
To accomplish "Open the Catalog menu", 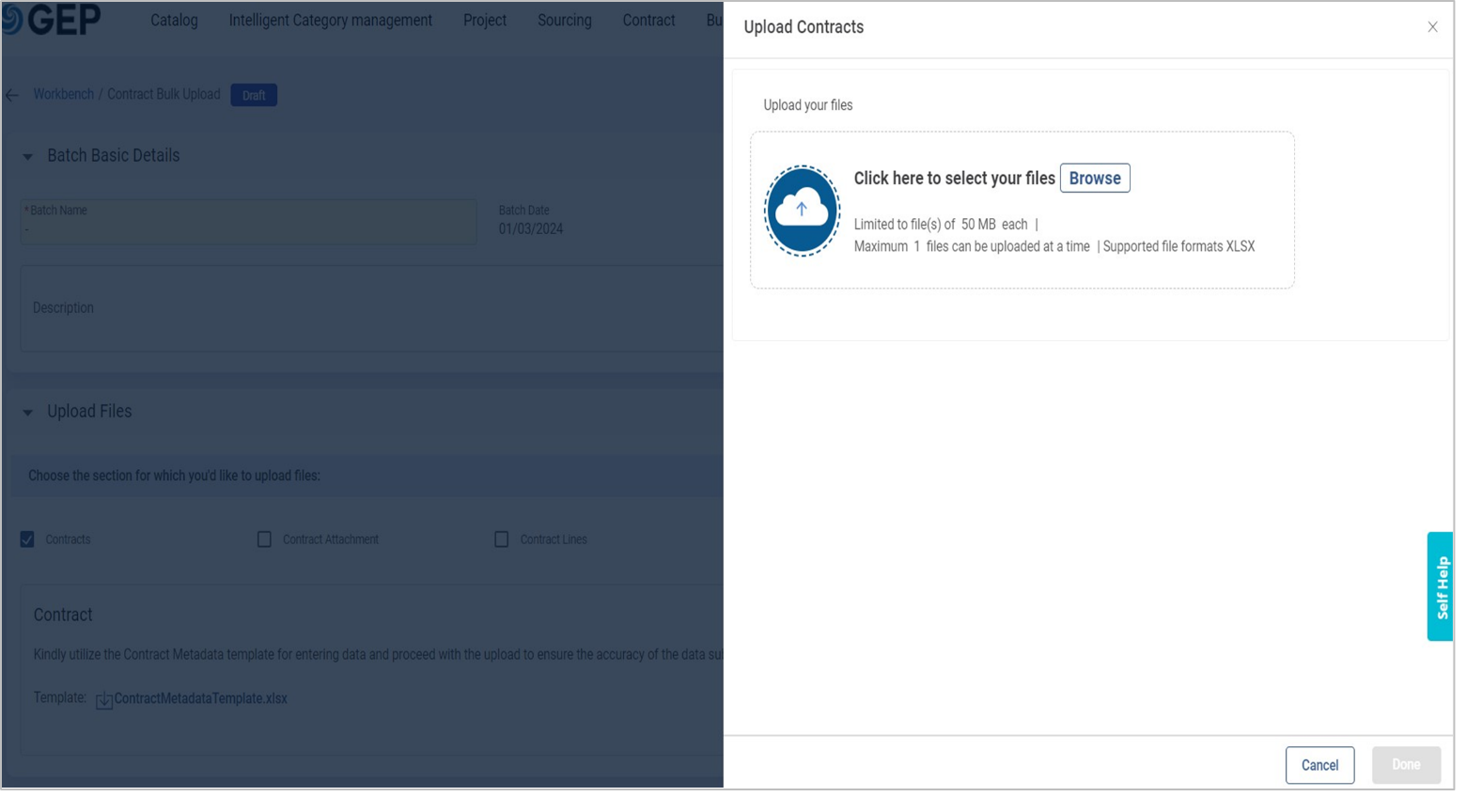I will click(174, 21).
